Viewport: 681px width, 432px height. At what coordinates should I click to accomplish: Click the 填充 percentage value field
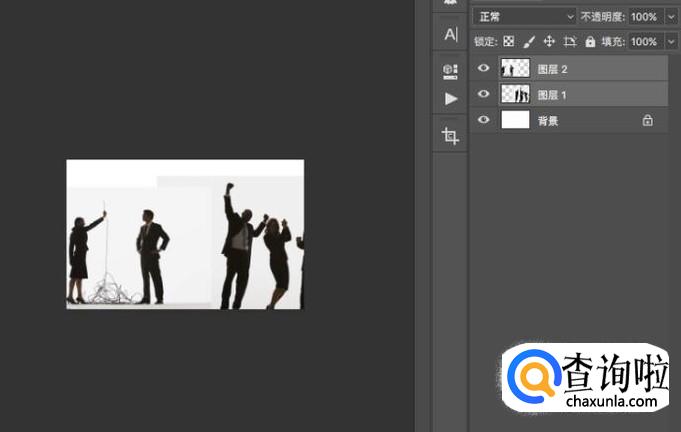click(643, 42)
